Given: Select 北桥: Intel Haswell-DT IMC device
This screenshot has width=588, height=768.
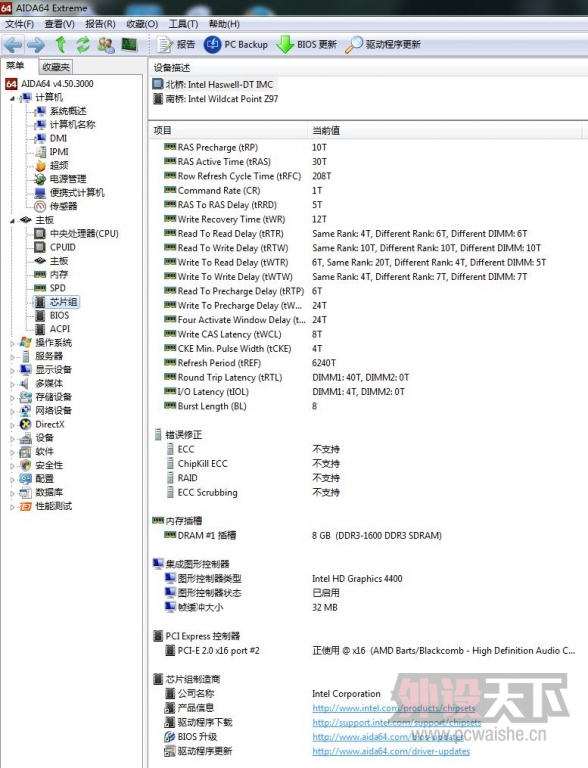Looking at the screenshot, I should coord(213,84).
